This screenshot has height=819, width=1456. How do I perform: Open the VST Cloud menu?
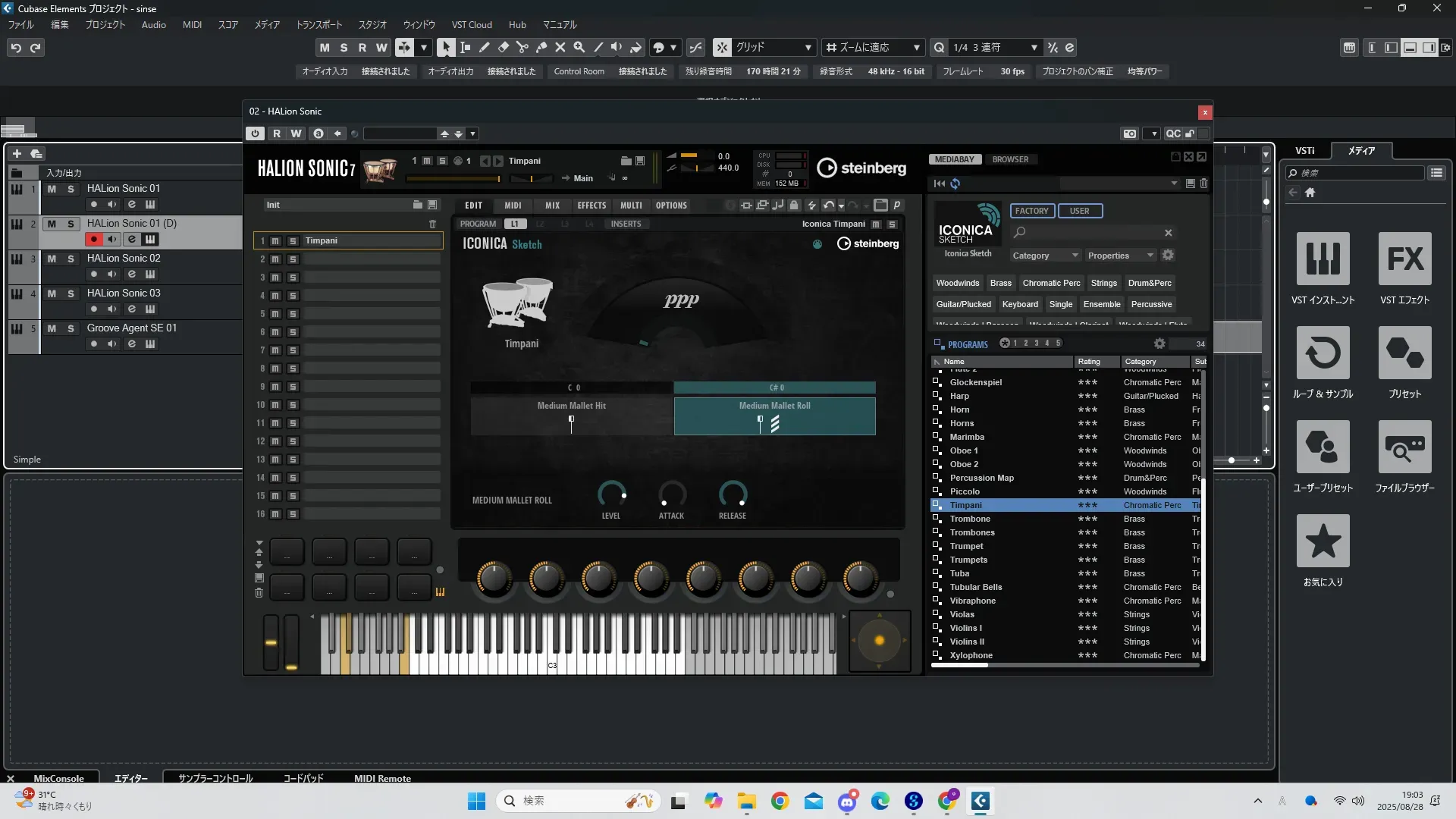(x=471, y=24)
